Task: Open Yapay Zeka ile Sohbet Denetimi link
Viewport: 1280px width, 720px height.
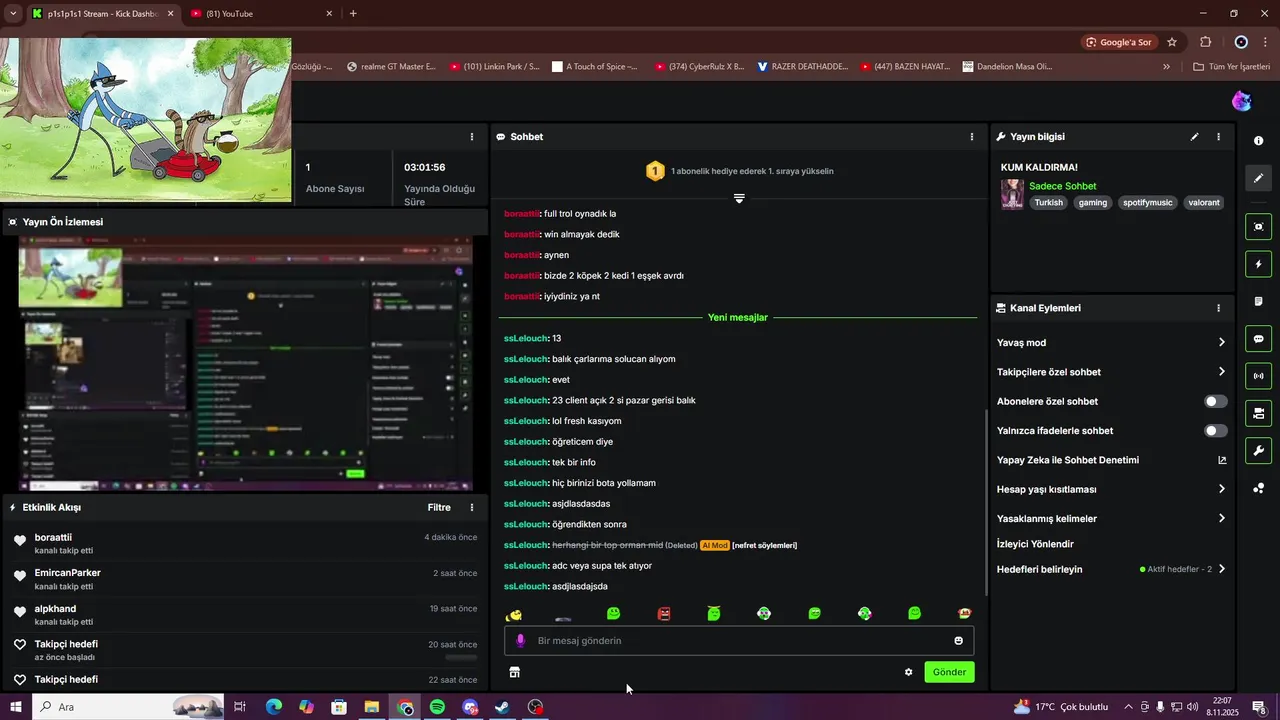Action: pyautogui.click(x=1111, y=460)
